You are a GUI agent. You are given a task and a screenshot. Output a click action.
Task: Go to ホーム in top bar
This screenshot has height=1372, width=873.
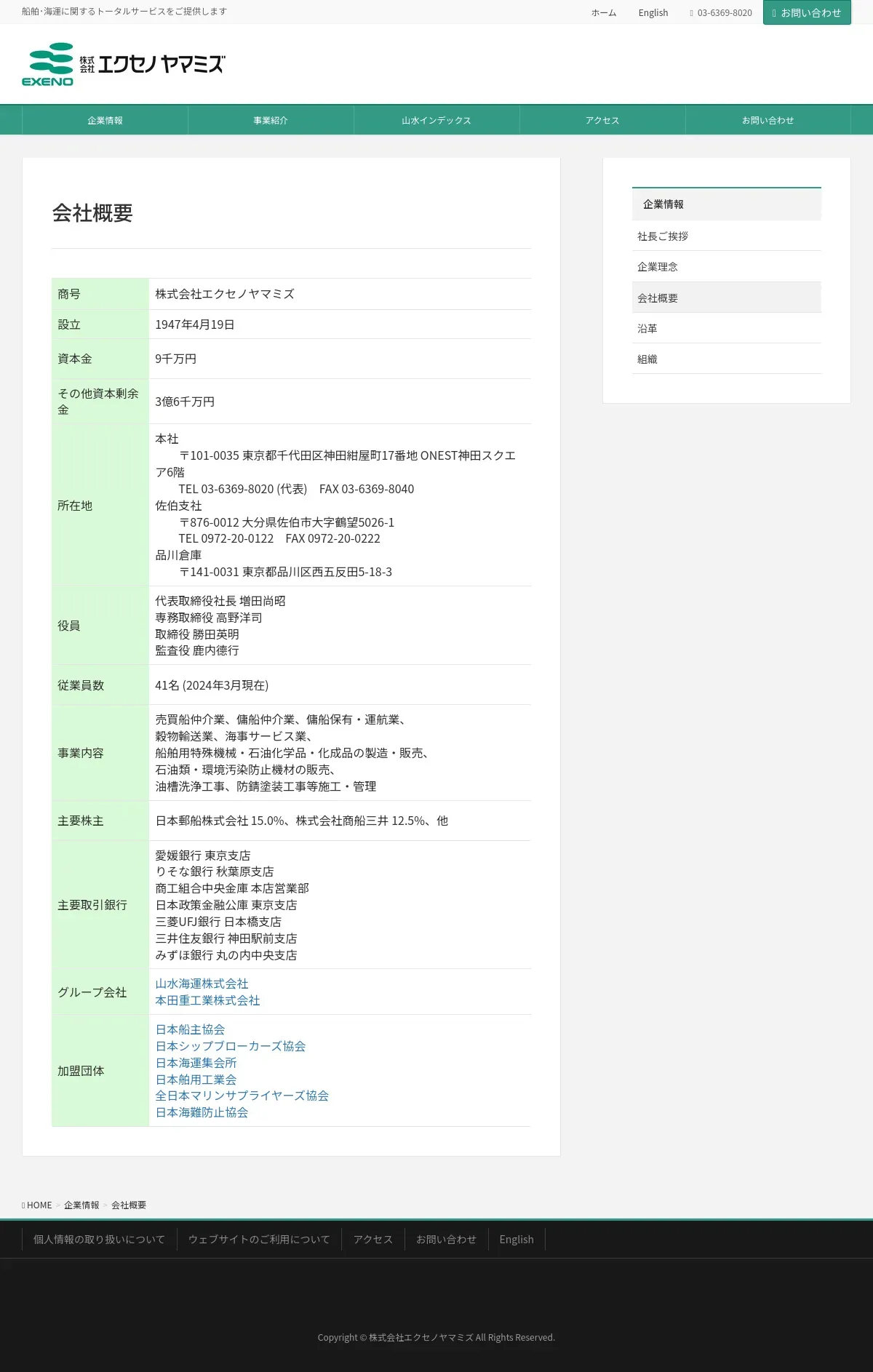pos(604,13)
